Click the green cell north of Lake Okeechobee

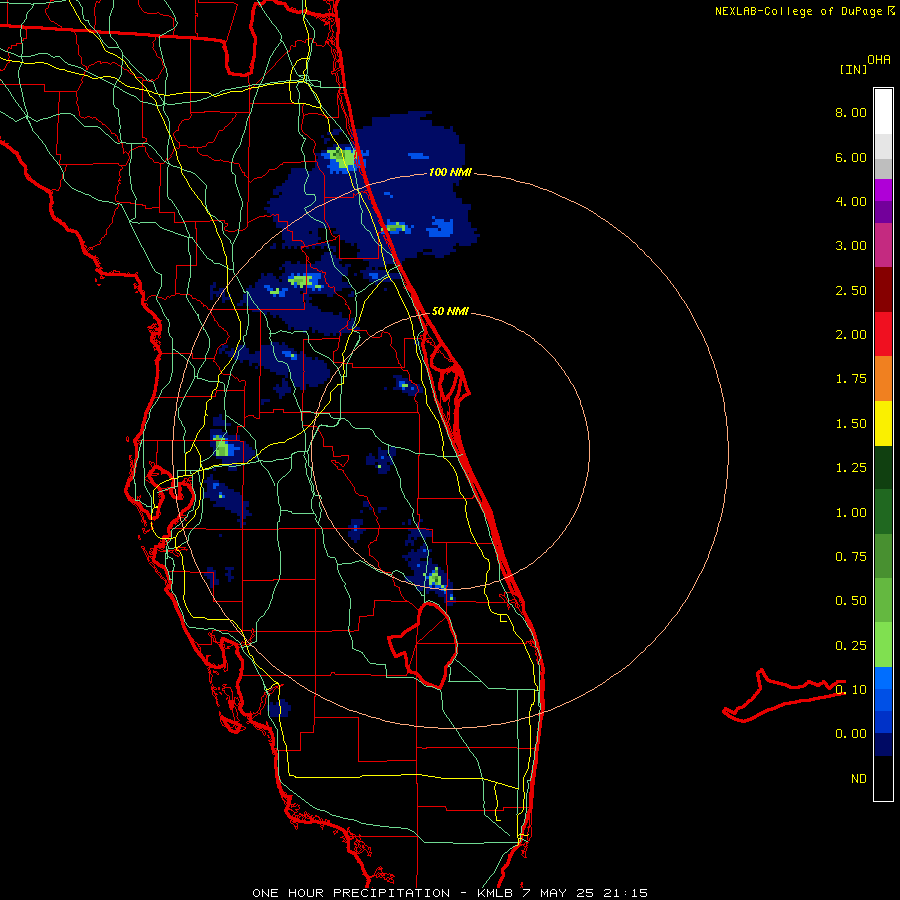tap(435, 577)
